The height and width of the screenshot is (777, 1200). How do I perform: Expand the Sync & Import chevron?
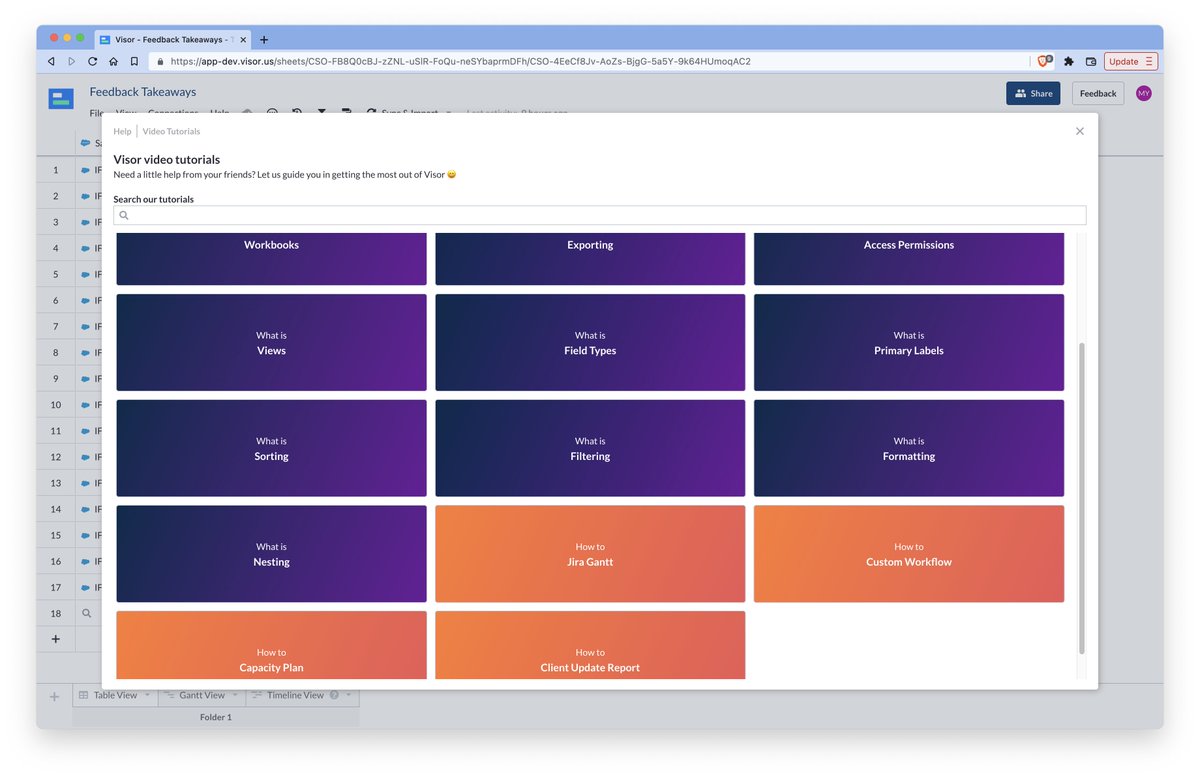(x=449, y=114)
